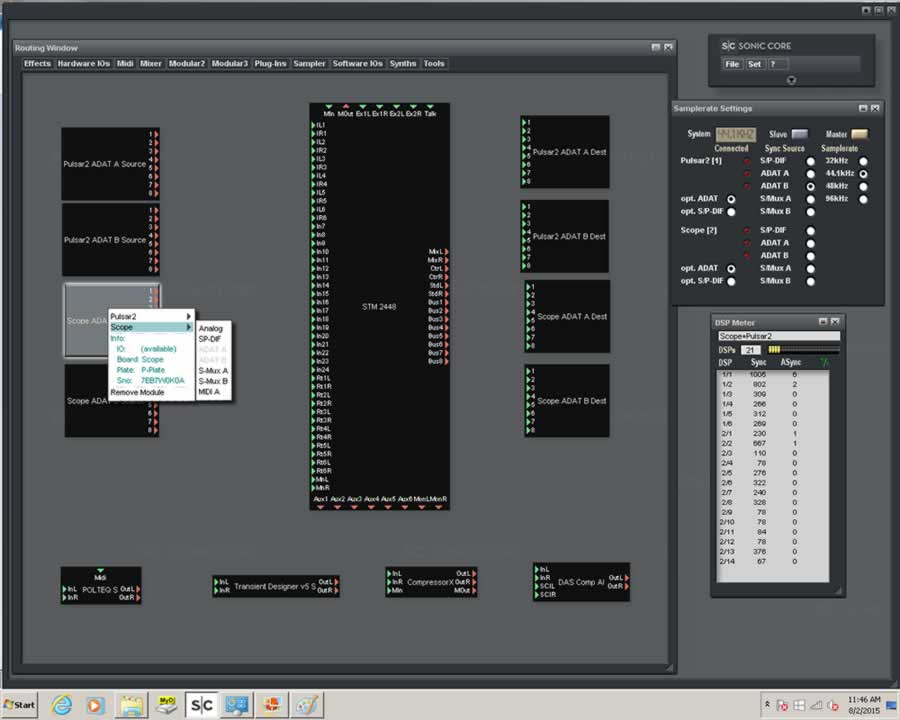Click input port 1 of Pulsar2 ADAT A Dest
This screenshot has height=720, width=900.
pos(523,122)
